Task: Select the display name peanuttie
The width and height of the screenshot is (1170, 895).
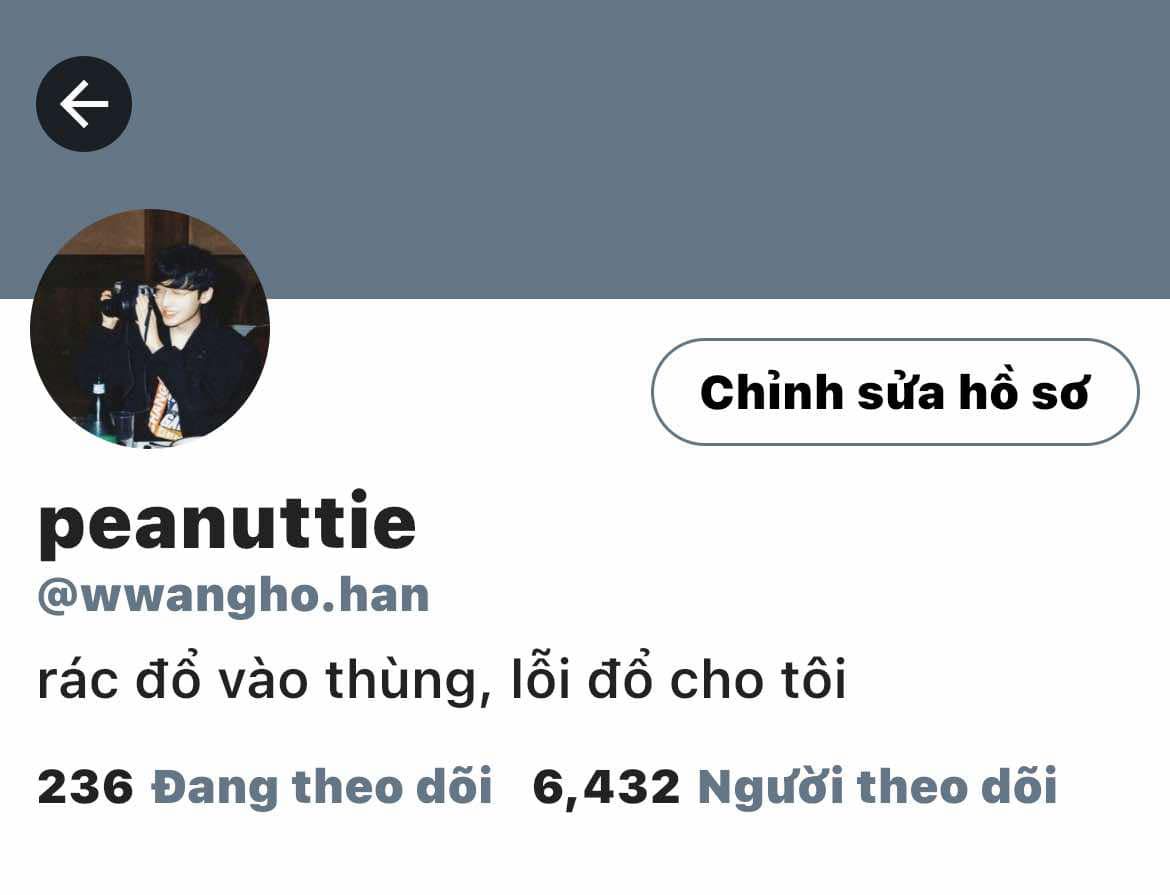Action: (227, 525)
